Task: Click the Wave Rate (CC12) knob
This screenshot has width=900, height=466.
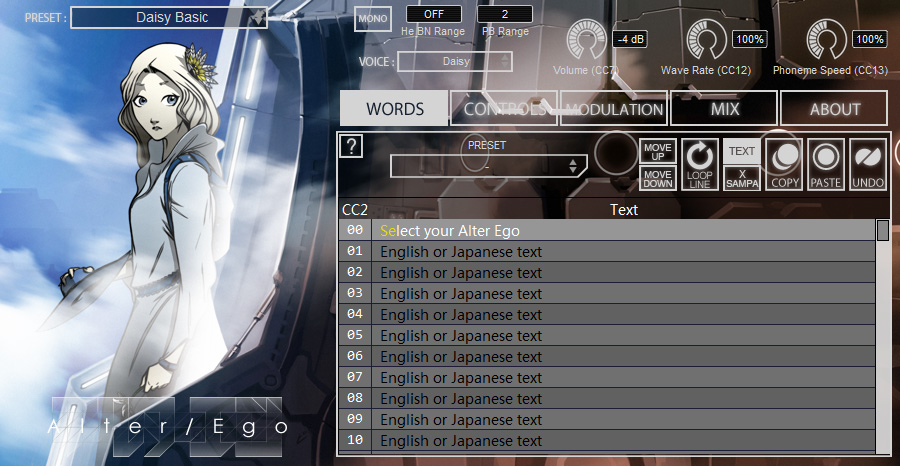Action: point(706,40)
